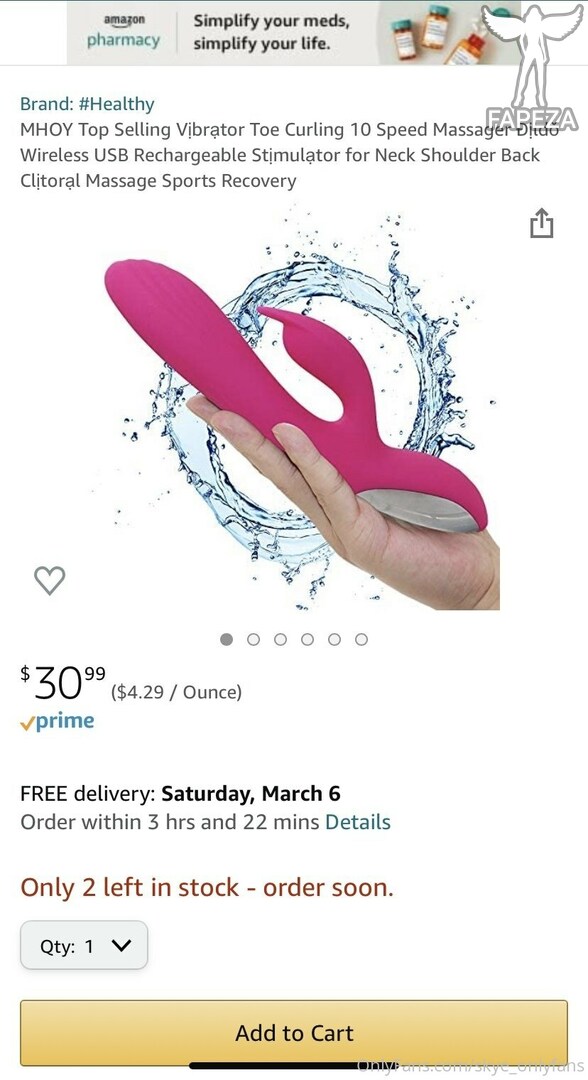Click the Brand: #Healthy link
Image resolution: width=588 pixels, height=1080 pixels.
point(87,104)
